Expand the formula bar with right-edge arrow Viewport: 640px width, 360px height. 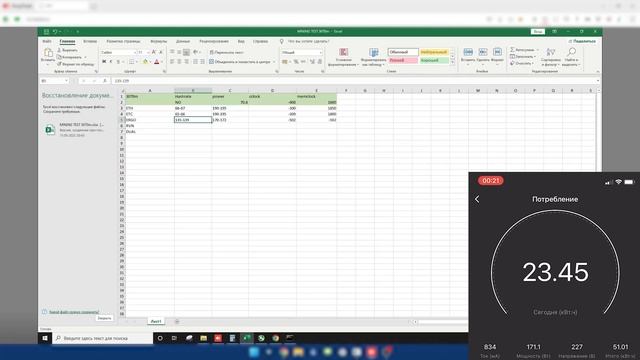(598, 81)
